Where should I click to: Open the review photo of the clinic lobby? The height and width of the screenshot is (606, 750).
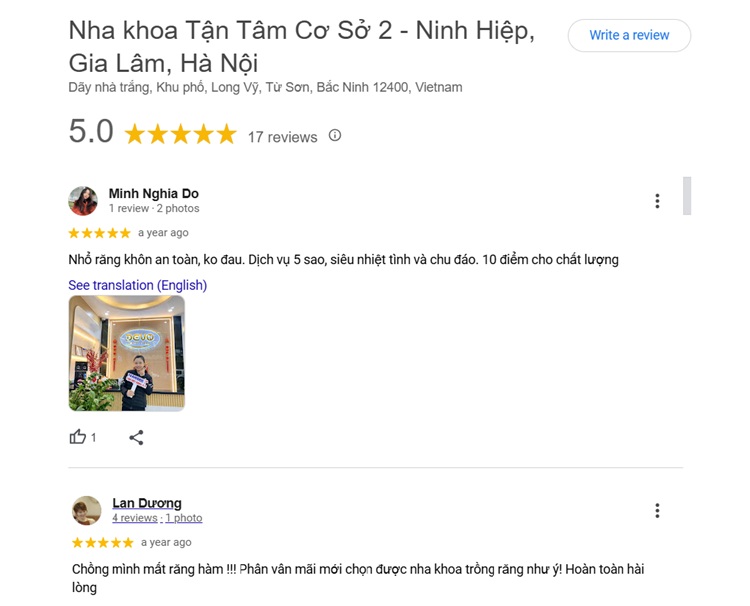click(x=127, y=353)
